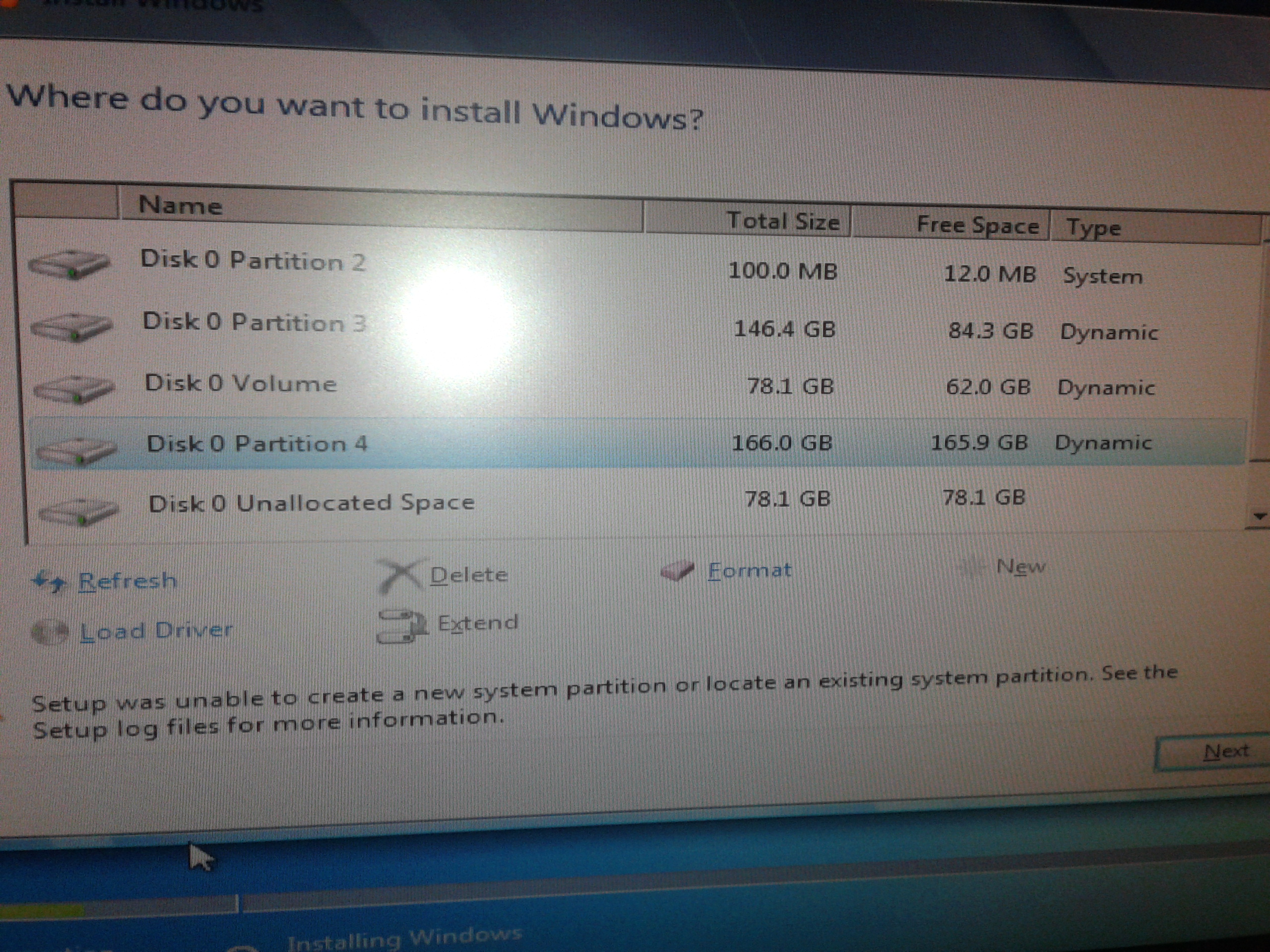Viewport: 1270px width, 952px height.
Task: Click the Format link text
Action: click(x=749, y=570)
